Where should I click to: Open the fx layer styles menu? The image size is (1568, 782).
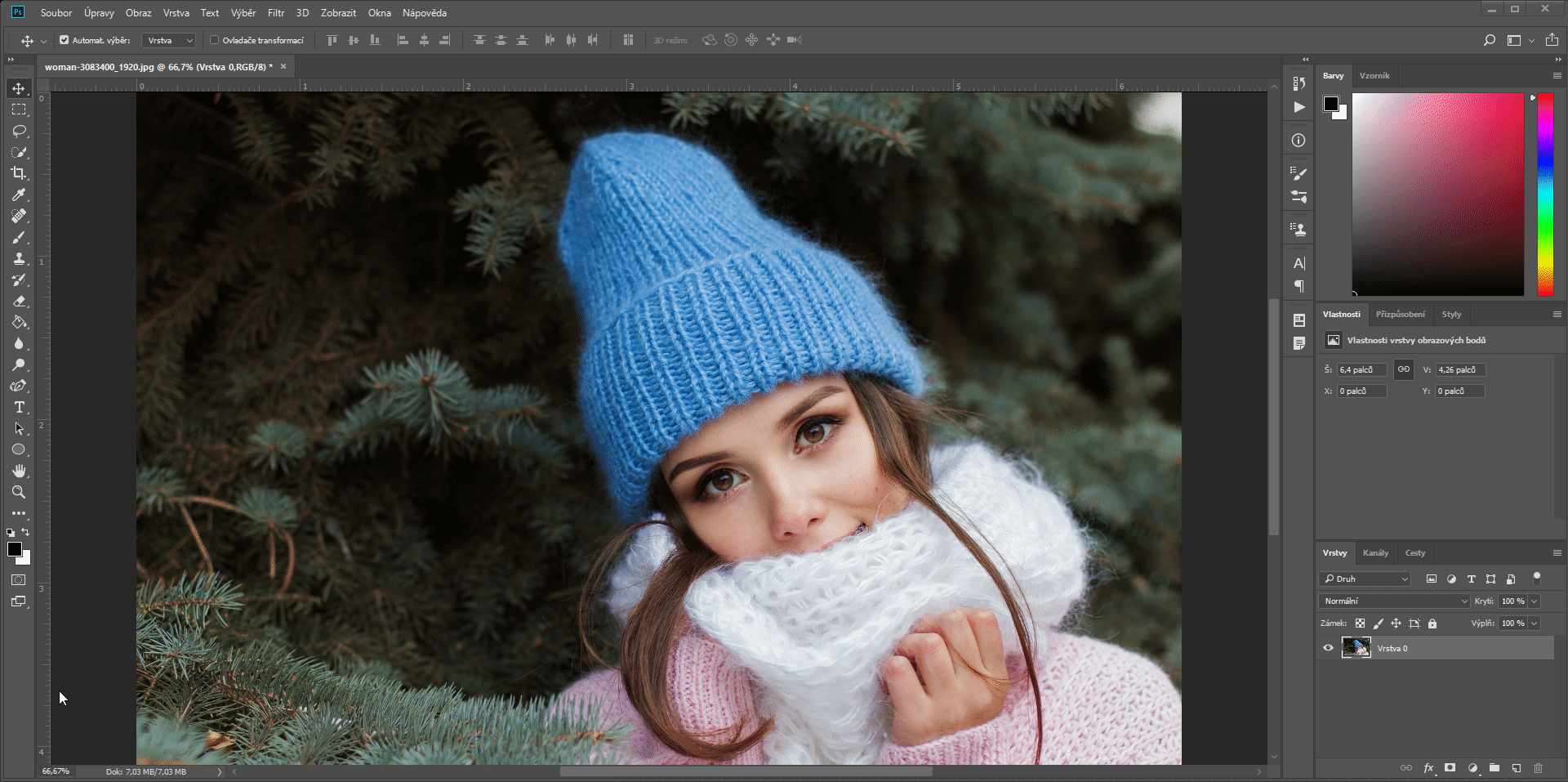(x=1428, y=768)
